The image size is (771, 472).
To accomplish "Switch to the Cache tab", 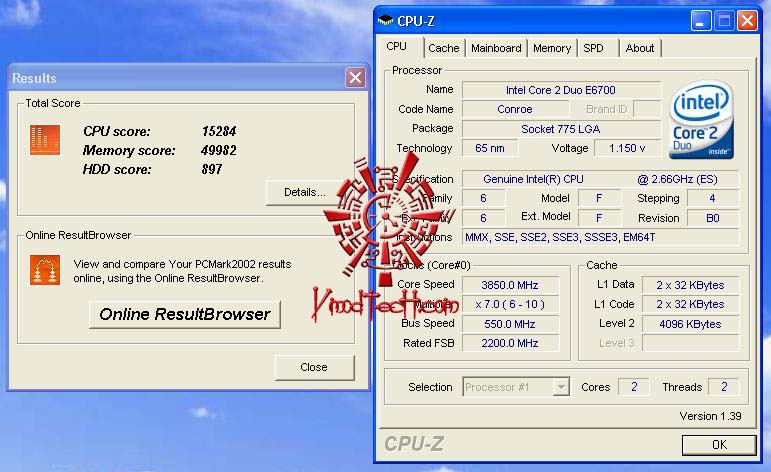I will pyautogui.click(x=444, y=48).
